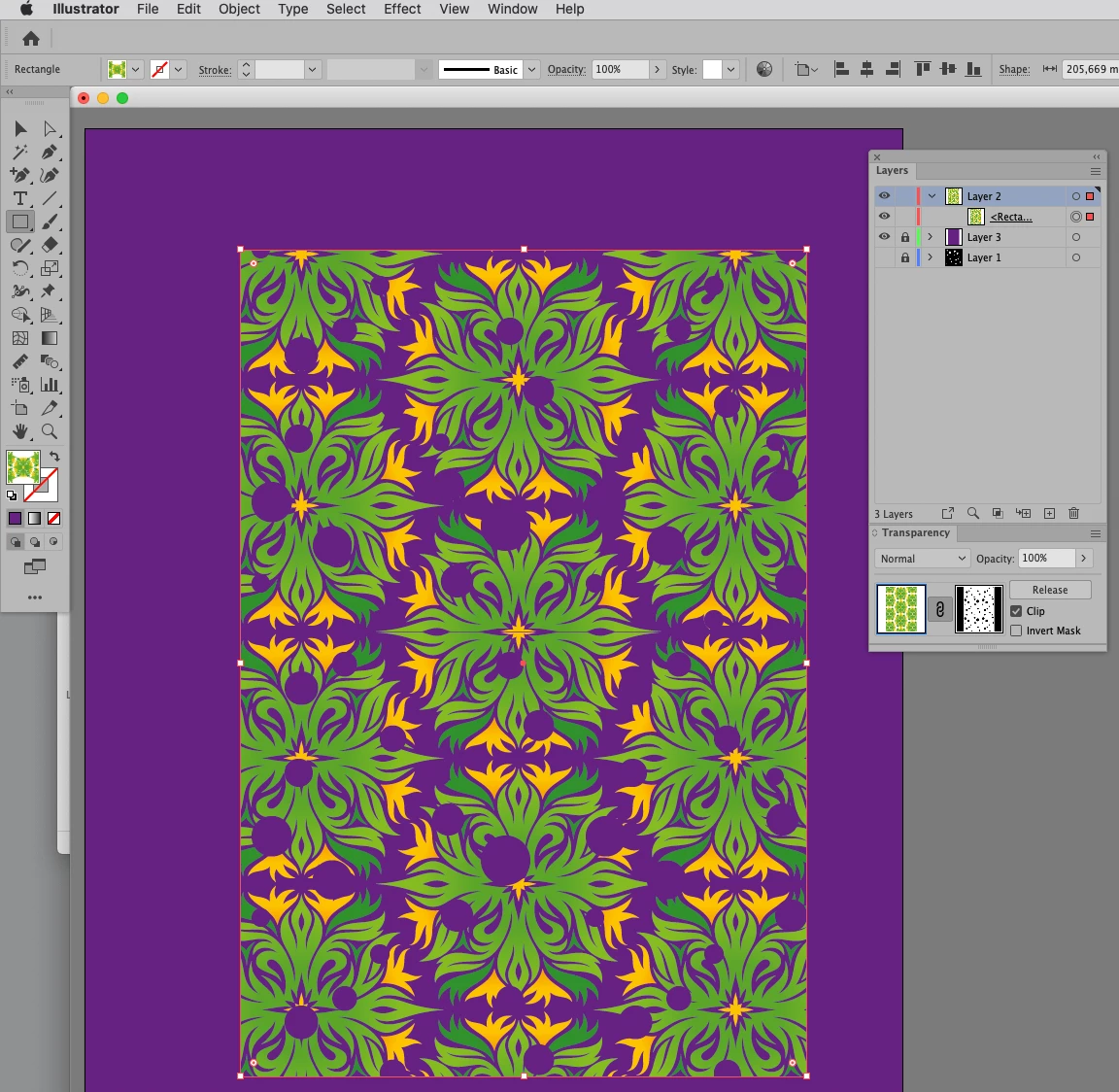Image resolution: width=1119 pixels, height=1092 pixels.
Task: Select the Rectangle tool
Action: [x=20, y=222]
